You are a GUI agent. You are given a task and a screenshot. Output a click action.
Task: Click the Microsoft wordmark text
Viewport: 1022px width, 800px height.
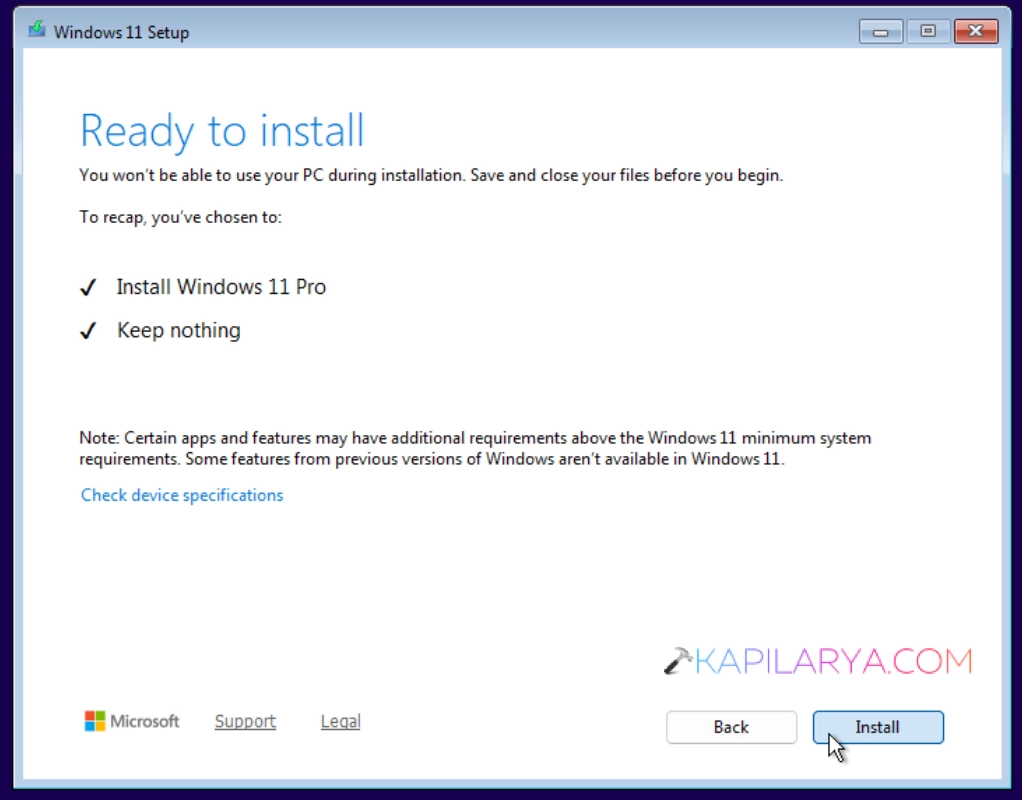point(145,721)
